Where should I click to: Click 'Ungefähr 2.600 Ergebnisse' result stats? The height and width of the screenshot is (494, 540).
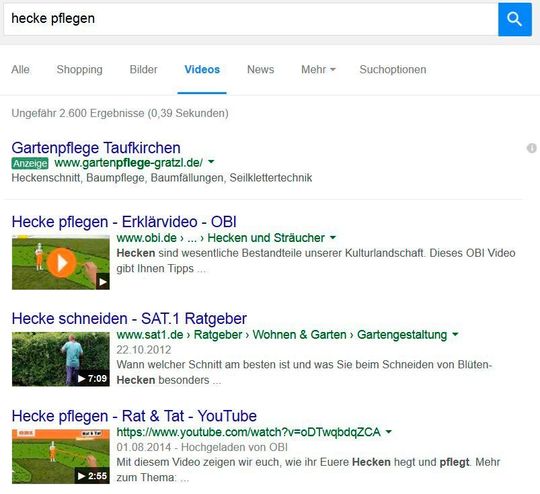click(120, 113)
